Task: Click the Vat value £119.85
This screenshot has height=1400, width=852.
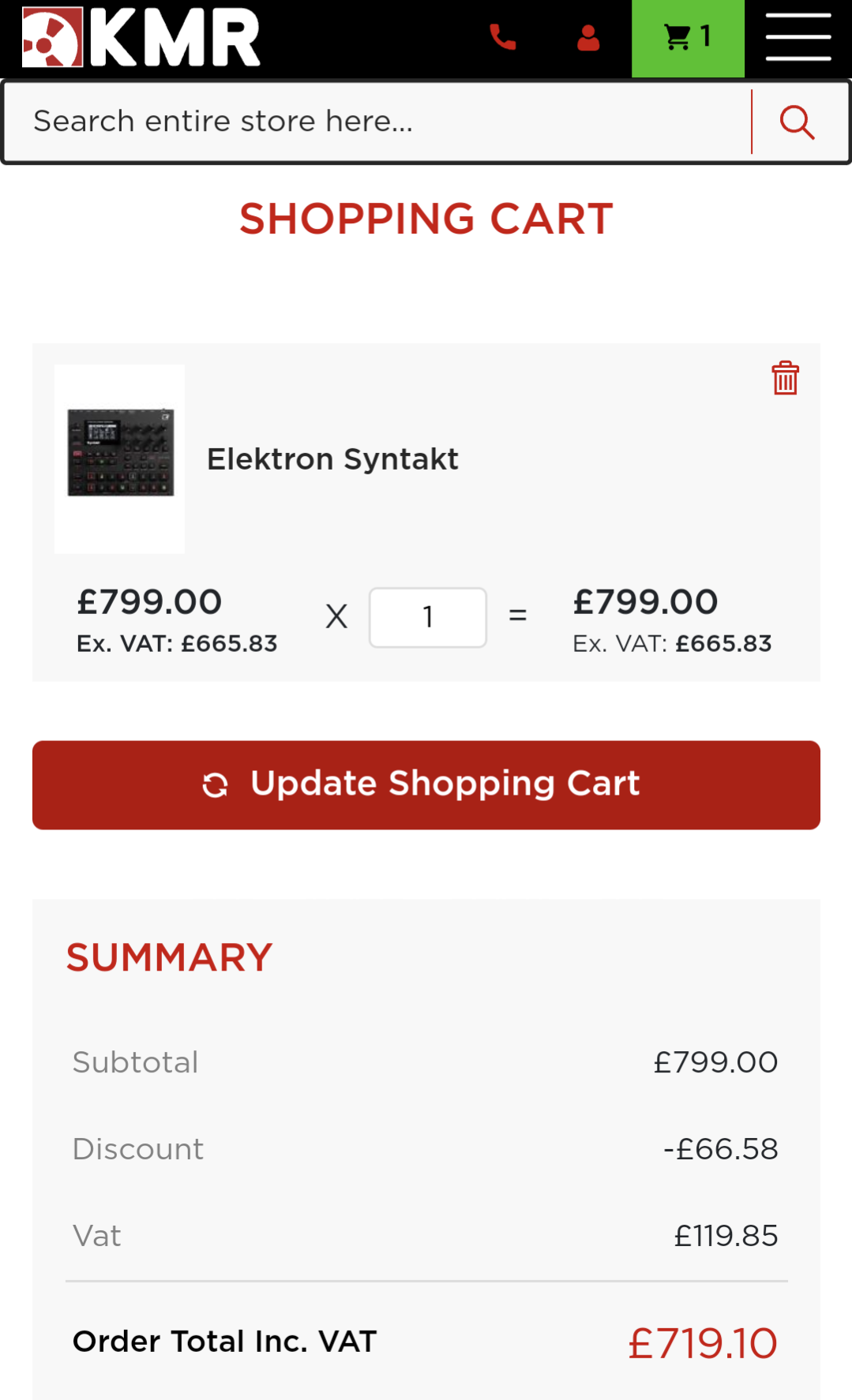Action: [726, 1236]
